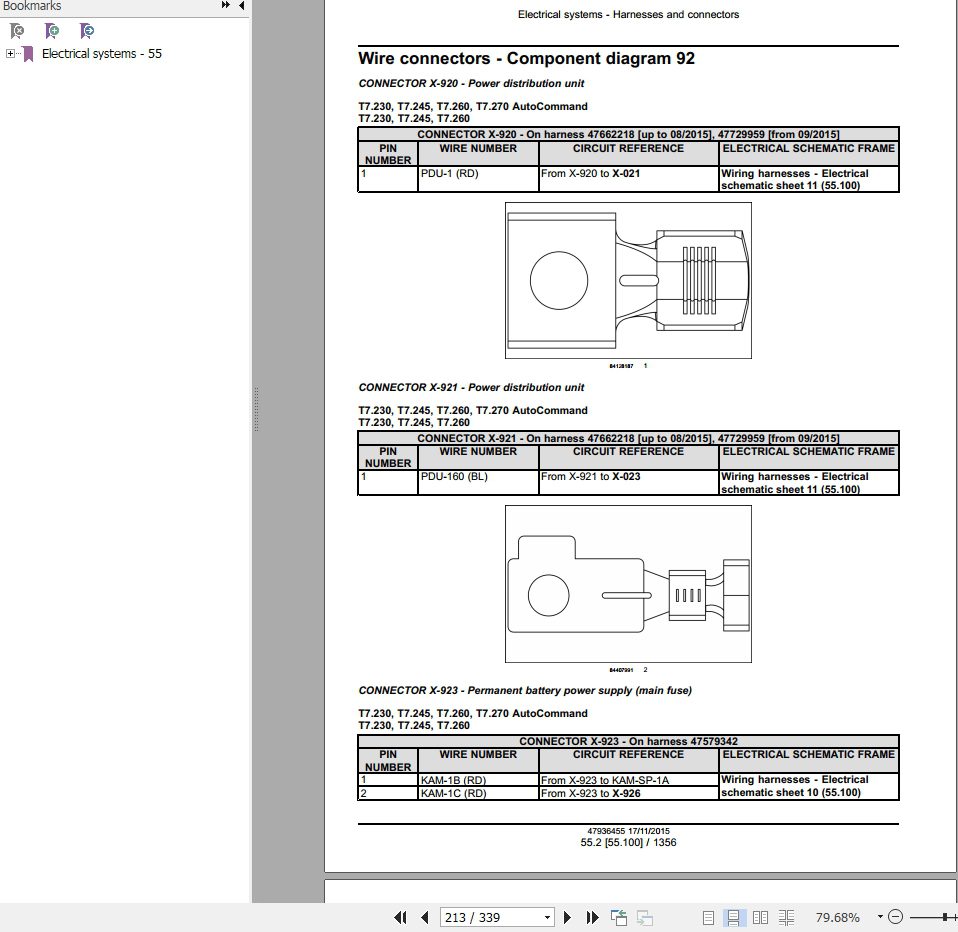Image resolution: width=958 pixels, height=932 pixels.
Task: Open the zoom level dropdown arrow
Action: tap(880, 917)
